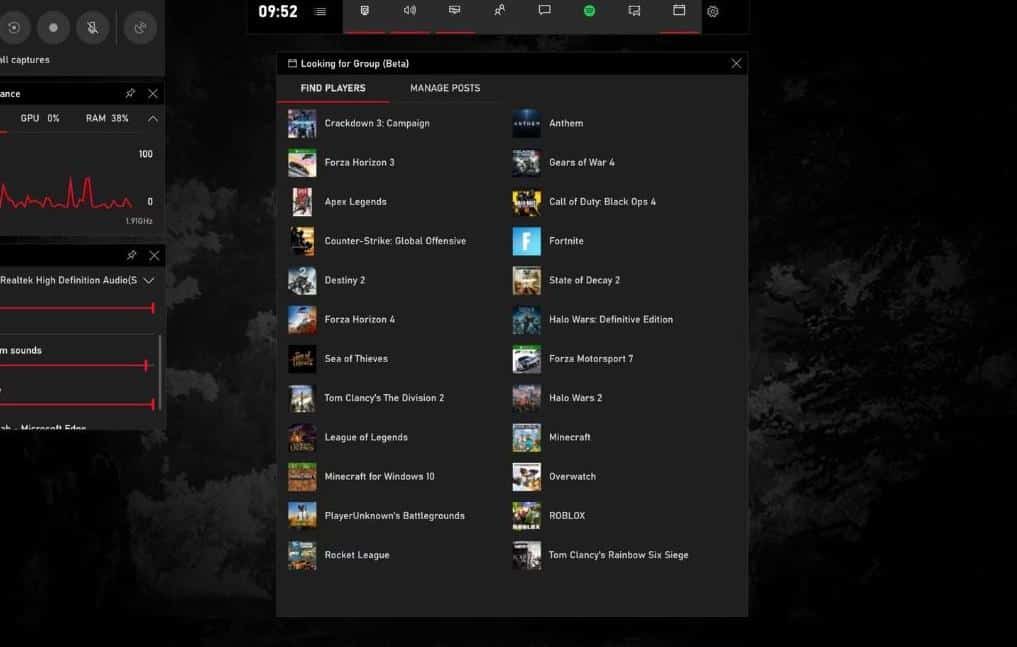
Task: Select the PlayerUnknown's Battlegrounds icon
Action: pos(302,516)
